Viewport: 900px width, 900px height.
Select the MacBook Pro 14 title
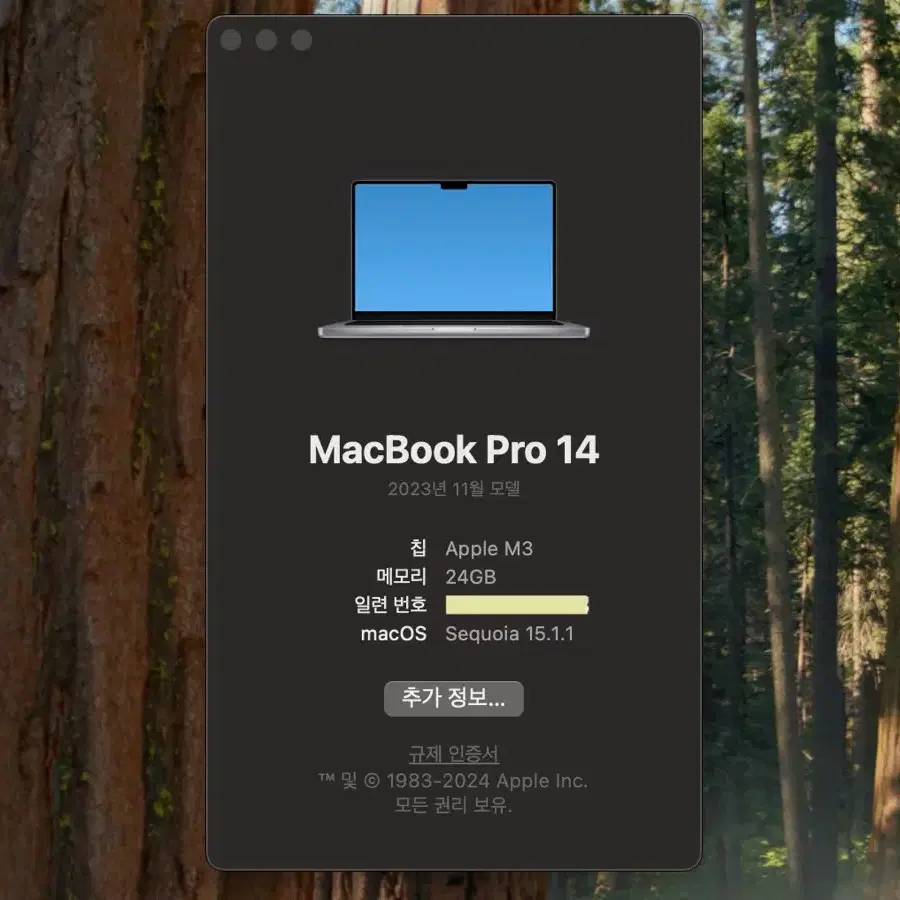coord(453,449)
